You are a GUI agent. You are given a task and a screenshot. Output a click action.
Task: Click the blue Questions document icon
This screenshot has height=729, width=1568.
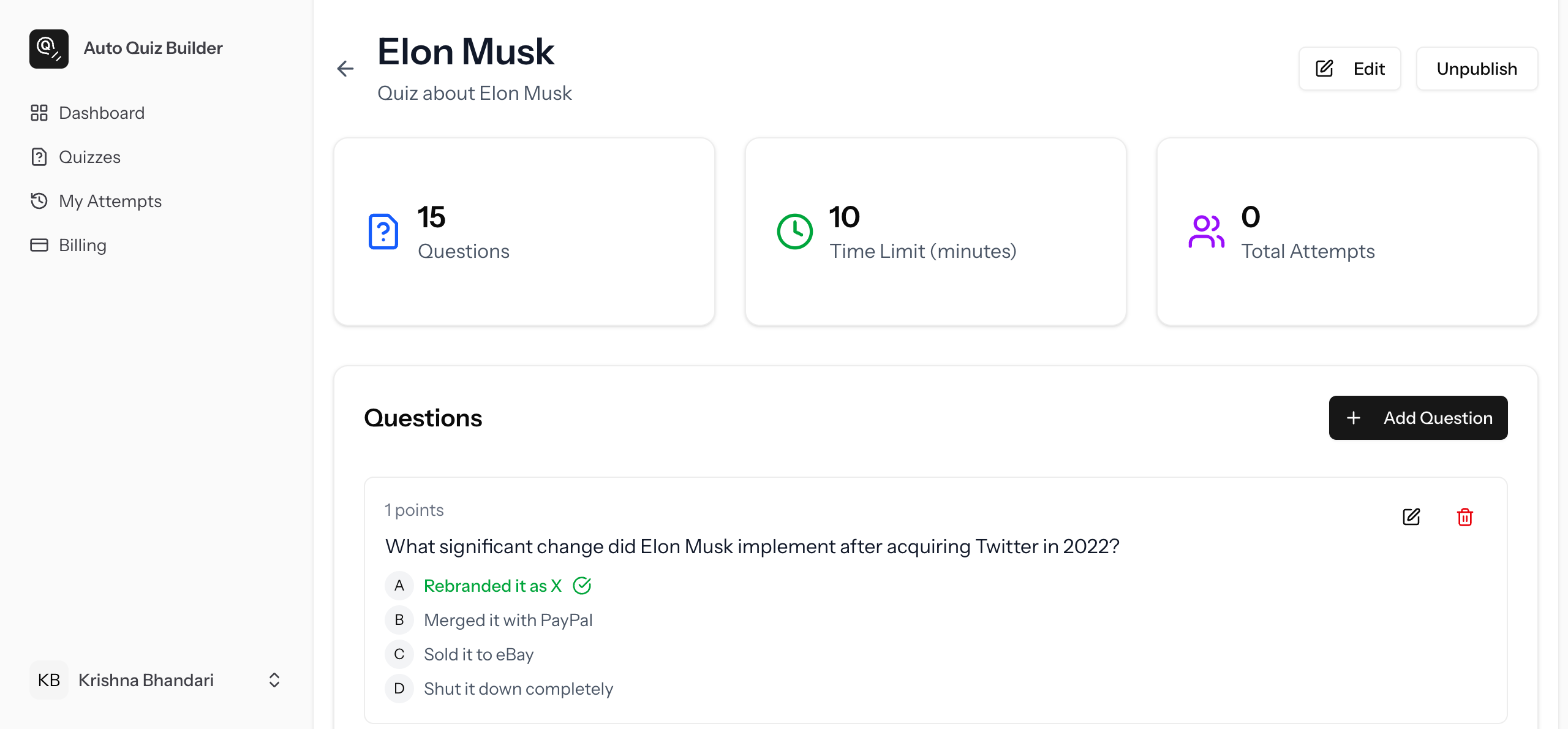point(383,232)
